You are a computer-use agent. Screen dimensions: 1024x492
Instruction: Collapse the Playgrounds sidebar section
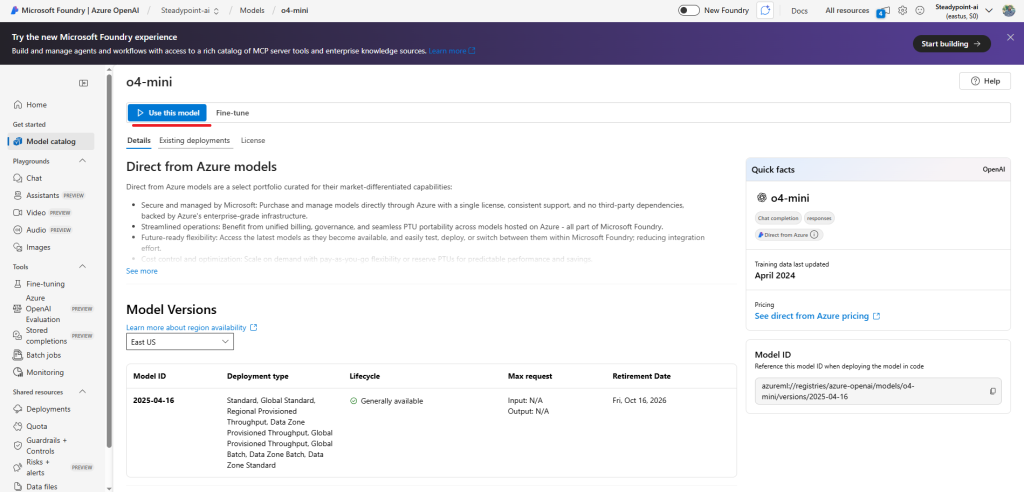[82, 161]
